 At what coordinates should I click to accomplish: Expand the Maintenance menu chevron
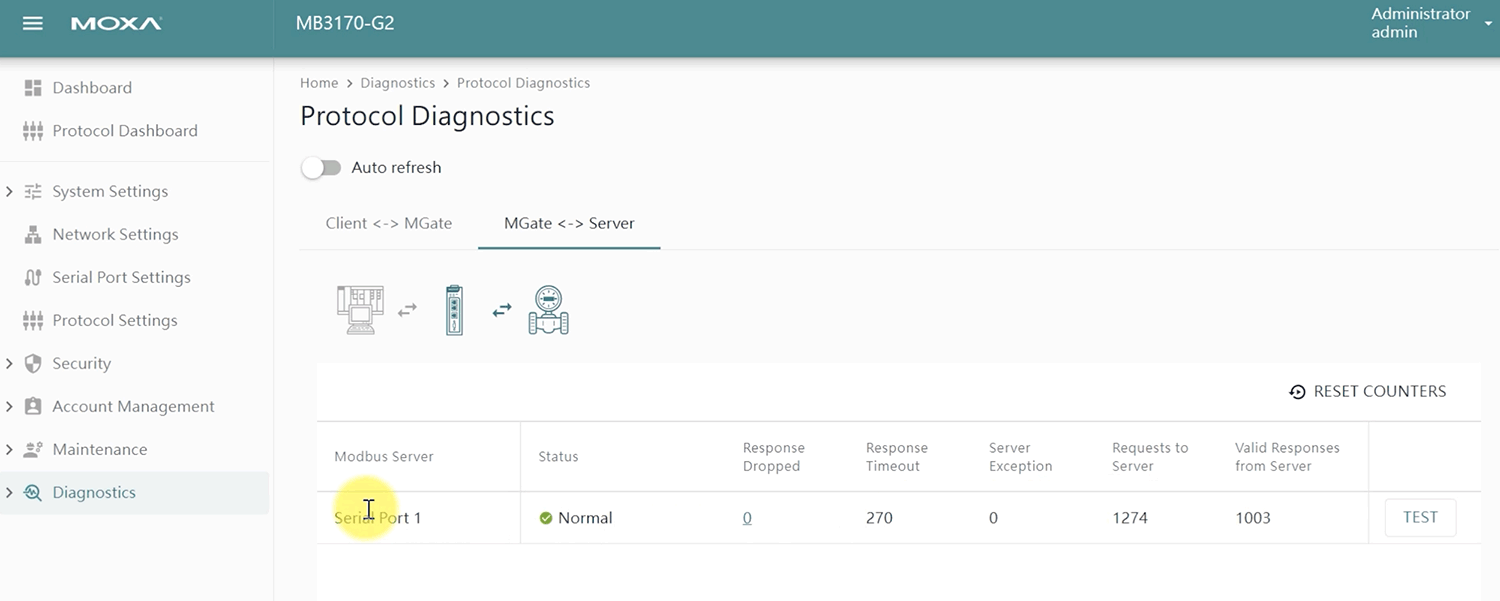(10, 450)
